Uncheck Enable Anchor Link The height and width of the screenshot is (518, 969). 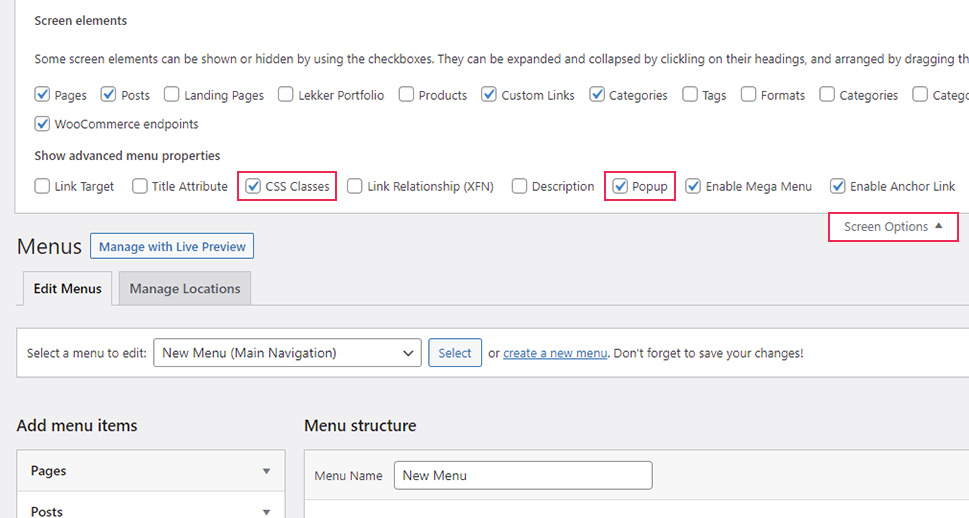(x=838, y=186)
